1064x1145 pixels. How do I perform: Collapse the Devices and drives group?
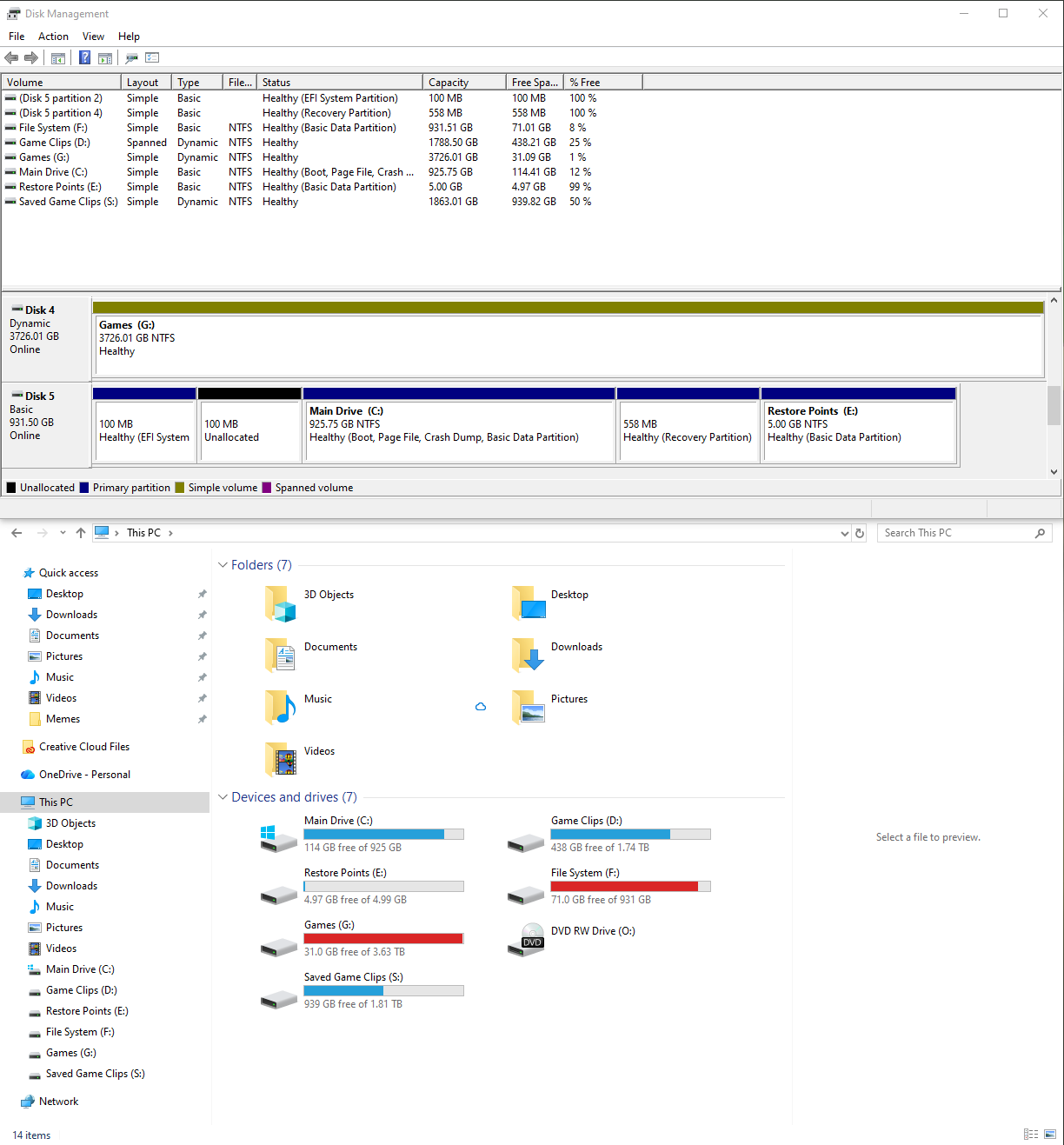pyautogui.click(x=223, y=797)
